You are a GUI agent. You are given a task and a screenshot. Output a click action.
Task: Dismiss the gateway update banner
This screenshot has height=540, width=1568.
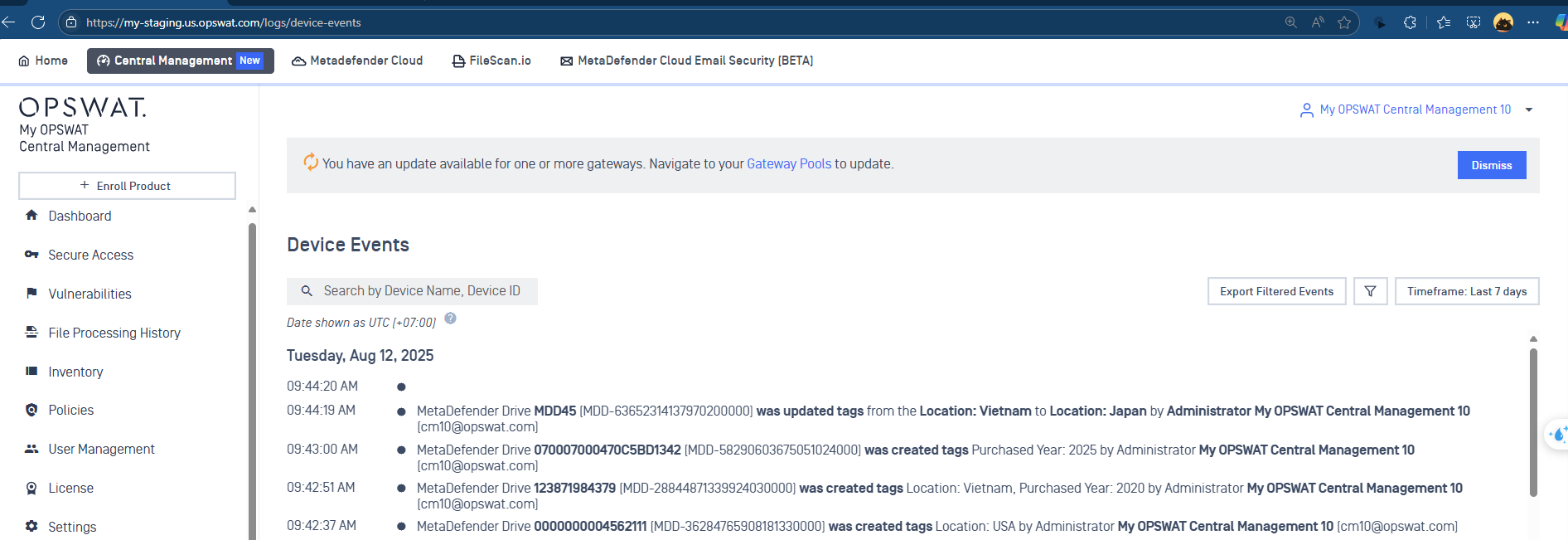point(1492,165)
